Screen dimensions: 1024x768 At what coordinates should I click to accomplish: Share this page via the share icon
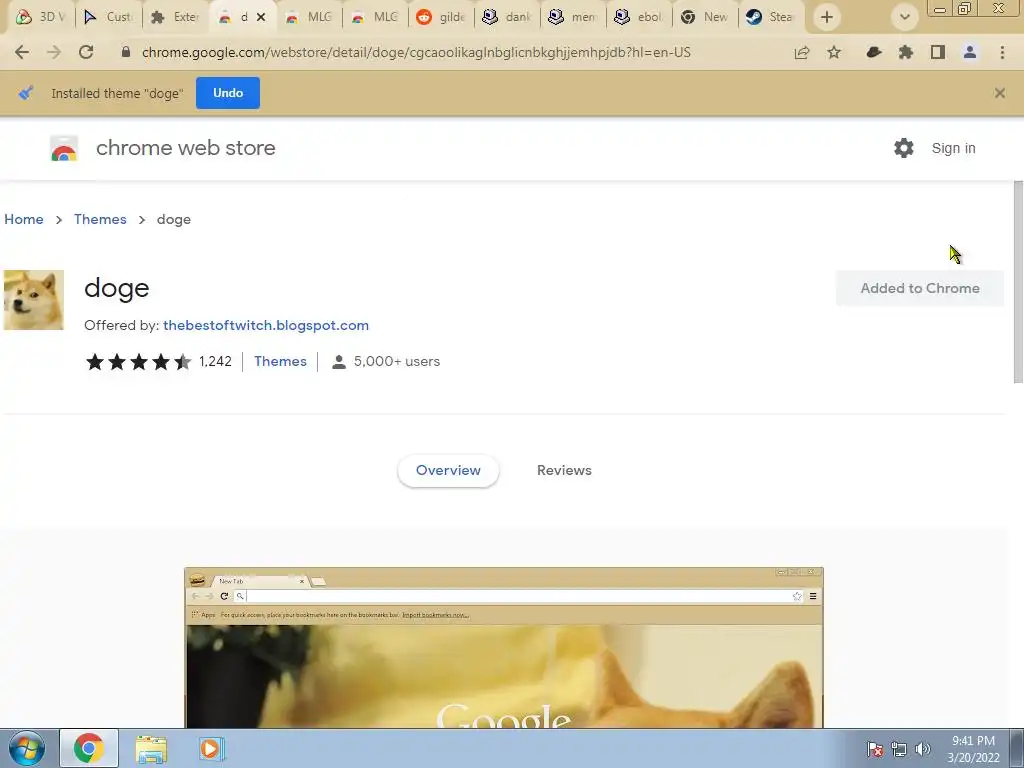pos(802,53)
